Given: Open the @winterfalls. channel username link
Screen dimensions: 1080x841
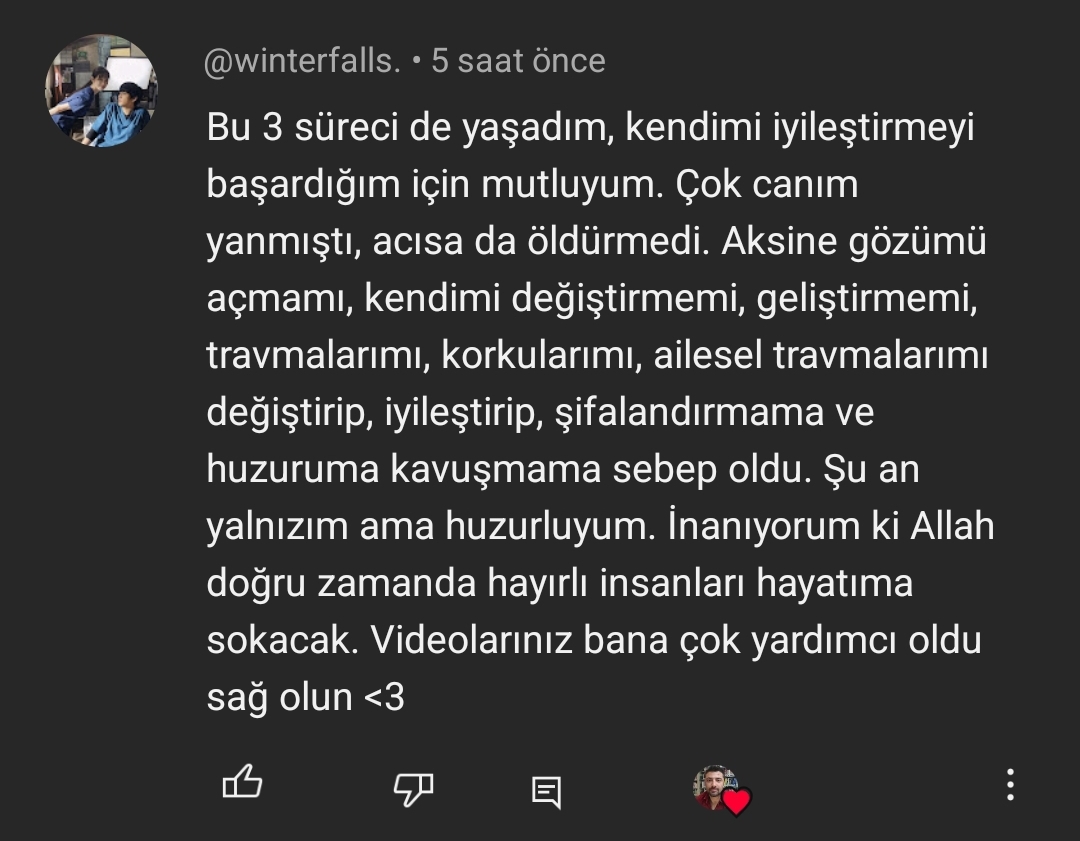Looking at the screenshot, I should pyautogui.click(x=302, y=61).
